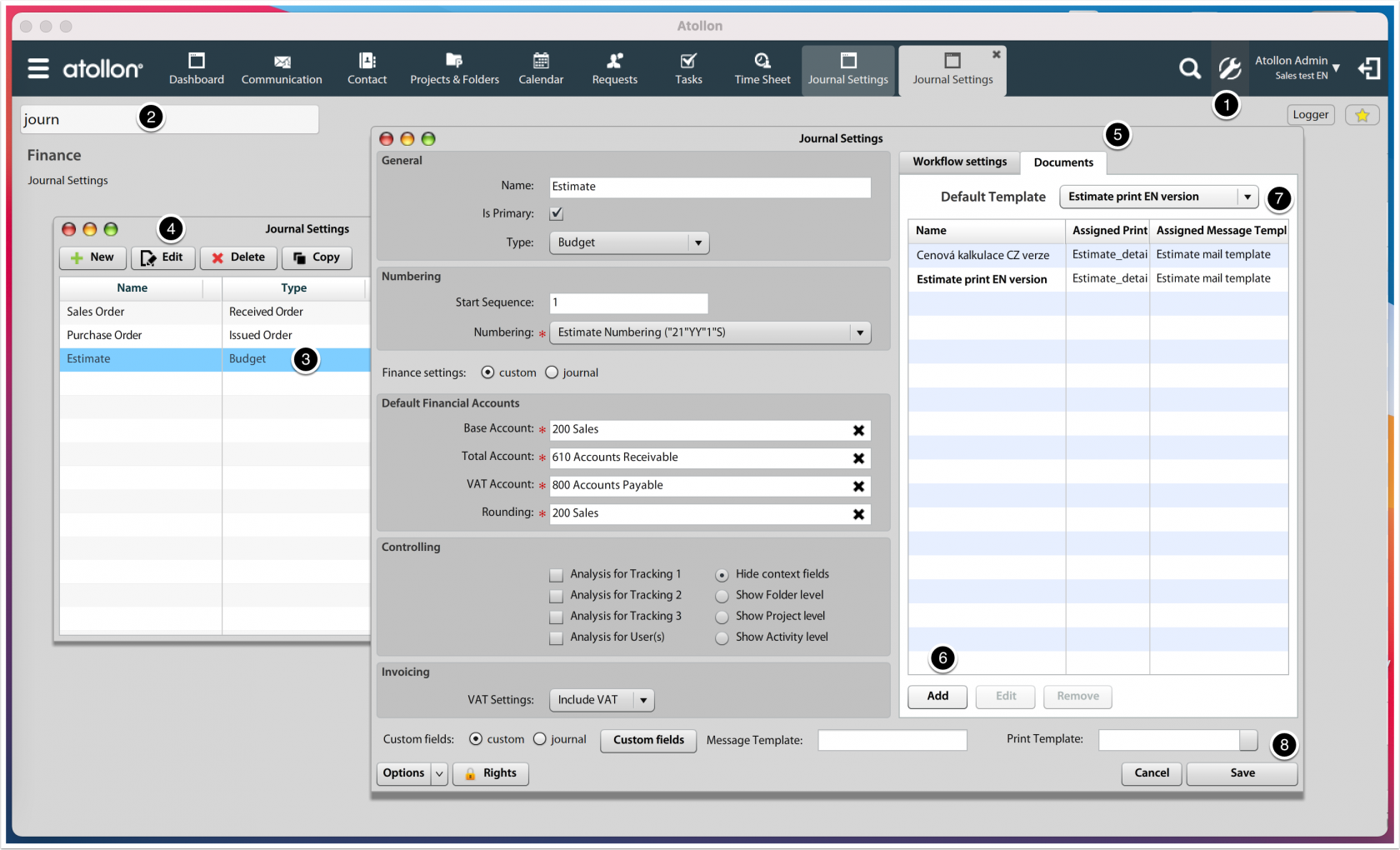The height and width of the screenshot is (850, 1400).
Task: Expand the Options arrow menu
Action: (x=439, y=773)
